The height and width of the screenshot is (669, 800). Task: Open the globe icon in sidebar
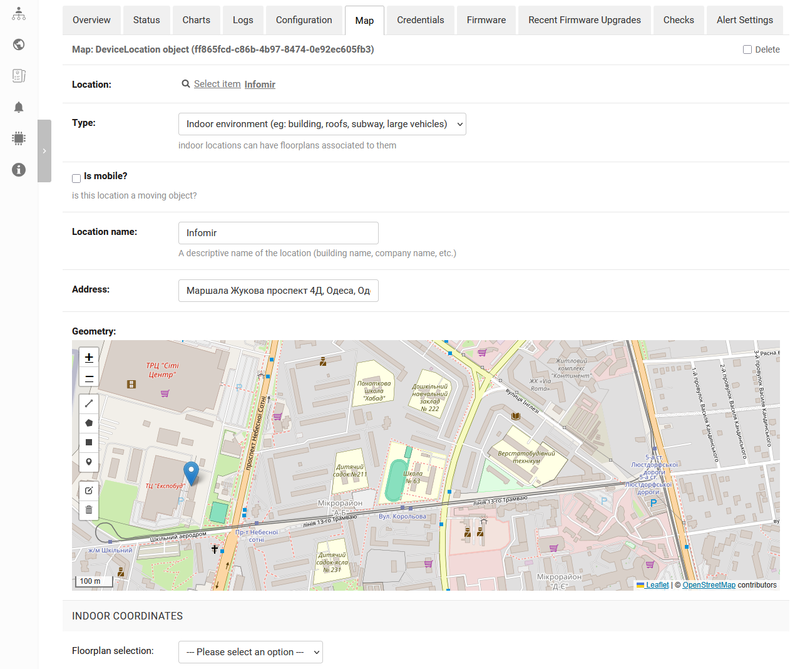[18, 44]
